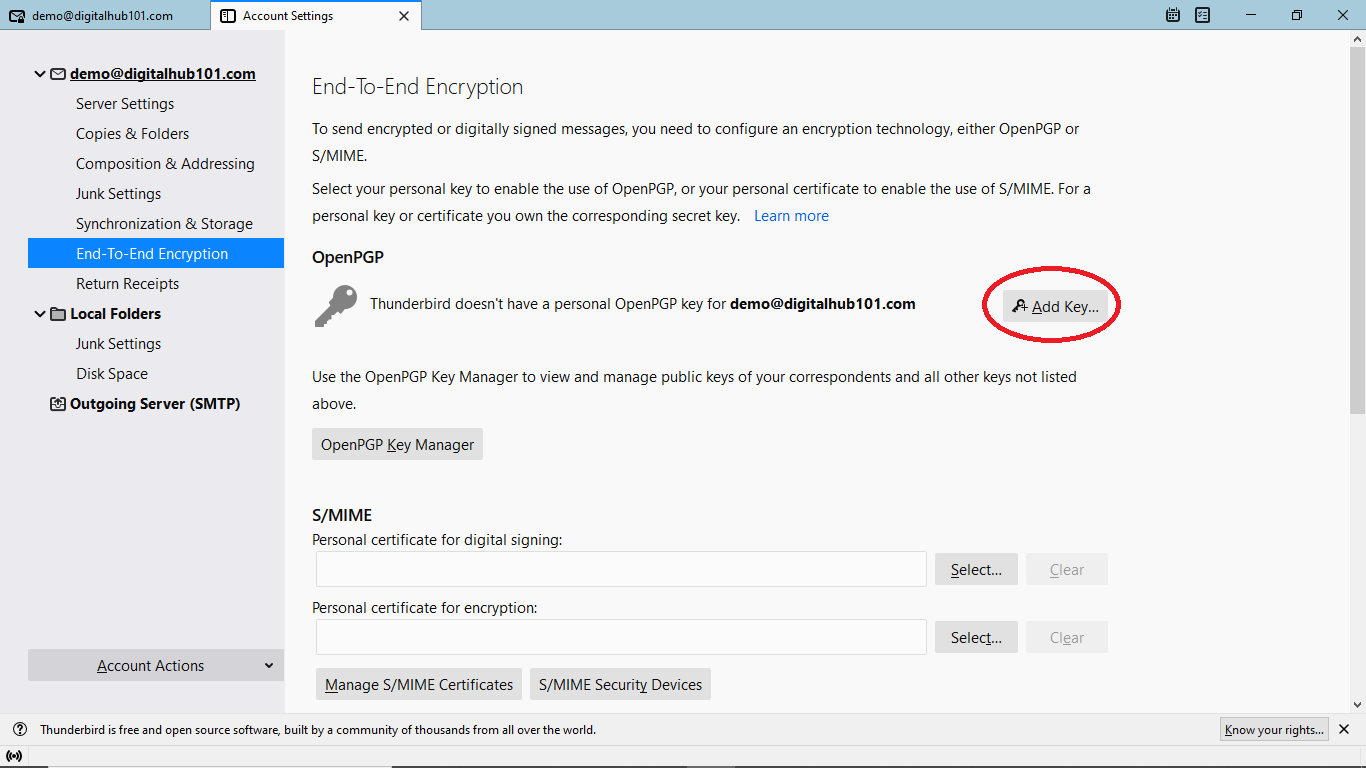The width and height of the screenshot is (1366, 768).
Task: Open Copies & Folders settings
Action: 132,134
